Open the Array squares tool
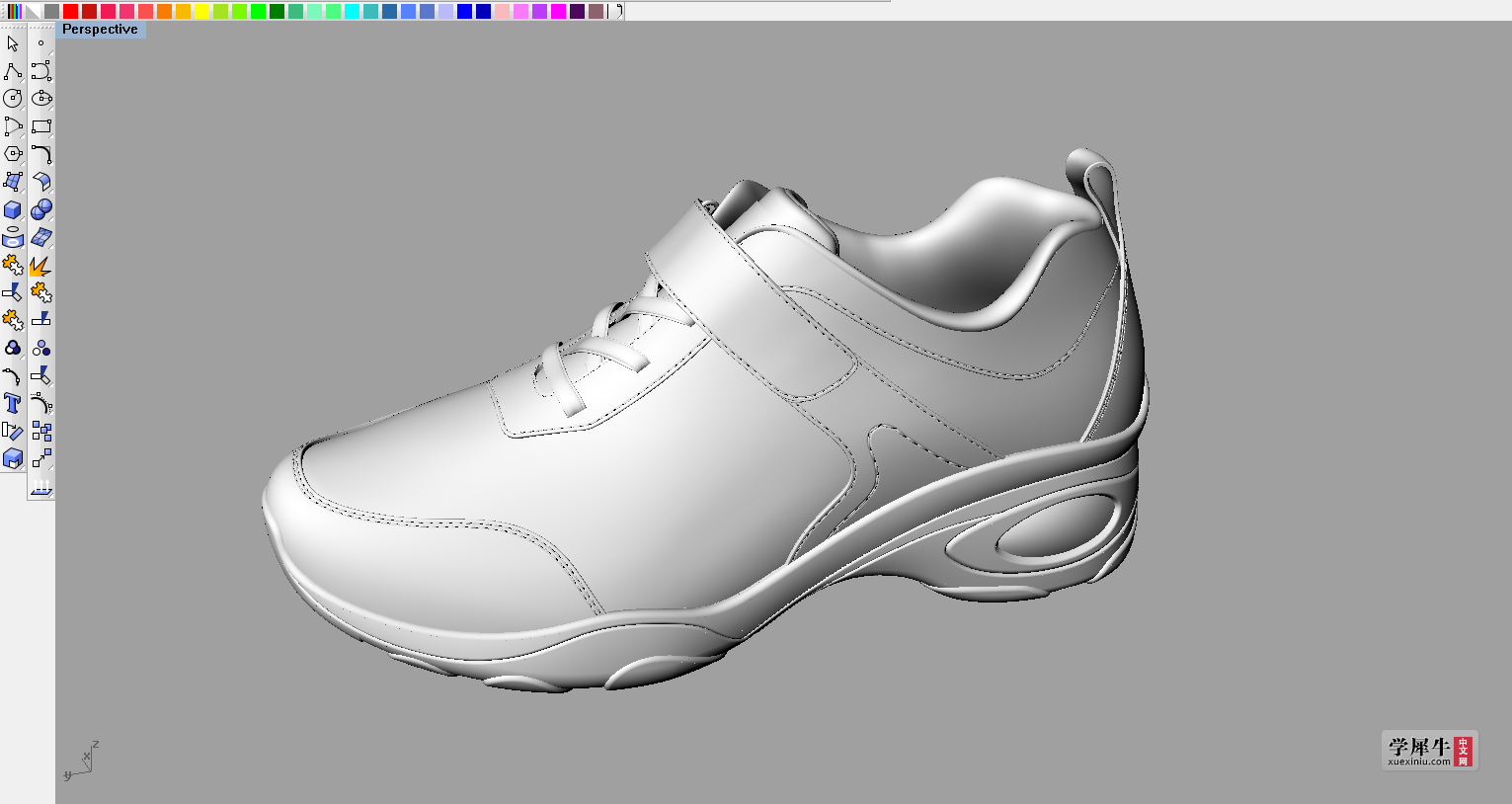 pos(40,431)
